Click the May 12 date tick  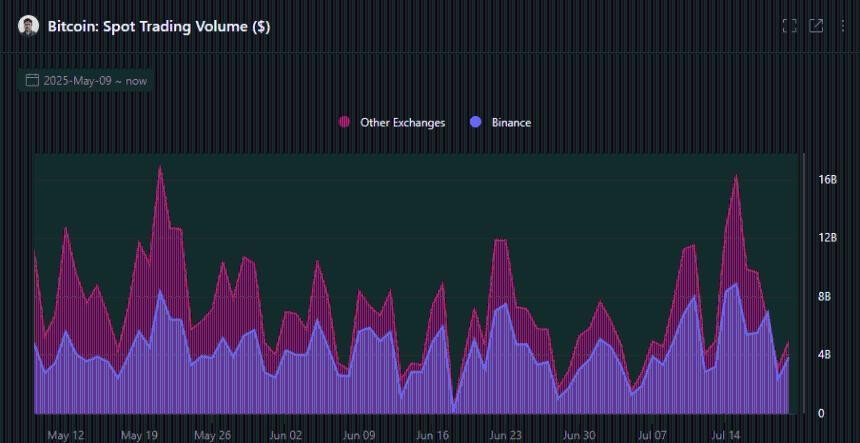[x=66, y=435]
